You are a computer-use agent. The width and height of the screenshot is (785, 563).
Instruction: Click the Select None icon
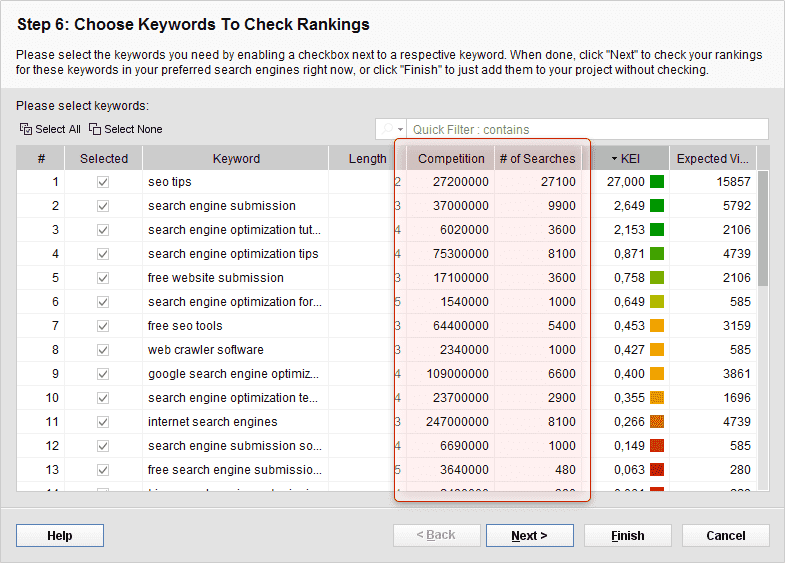[95, 129]
